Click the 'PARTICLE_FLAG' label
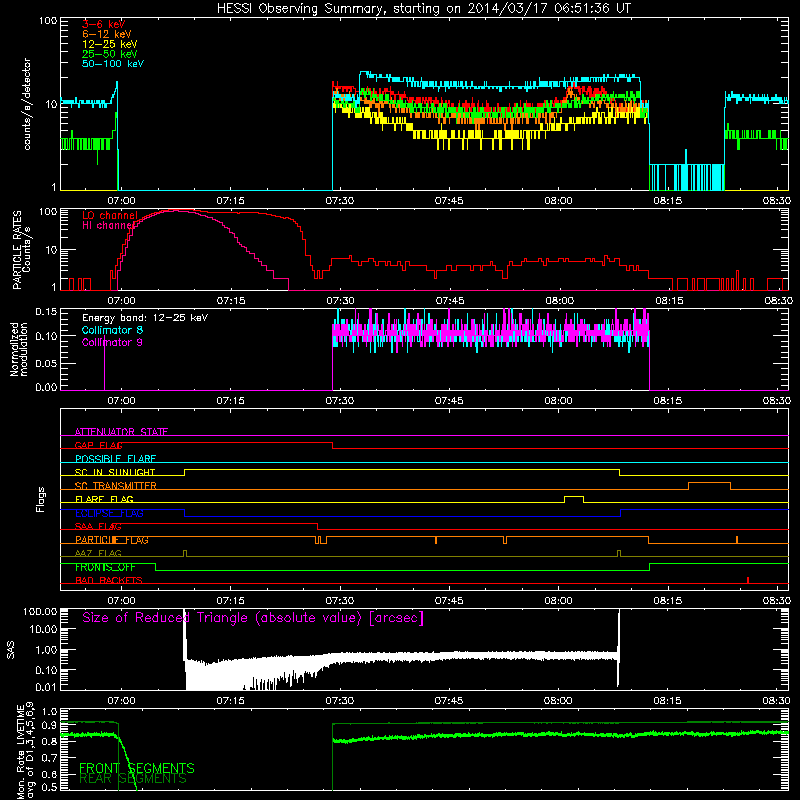 [112, 540]
